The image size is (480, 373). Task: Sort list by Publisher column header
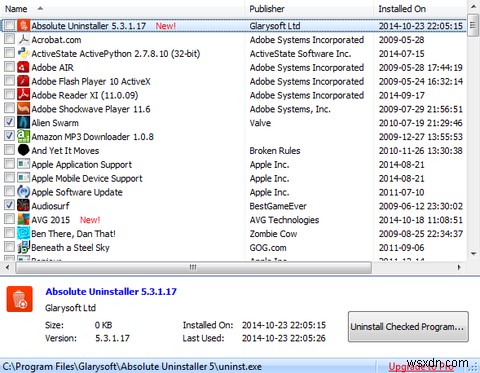tap(309, 9)
